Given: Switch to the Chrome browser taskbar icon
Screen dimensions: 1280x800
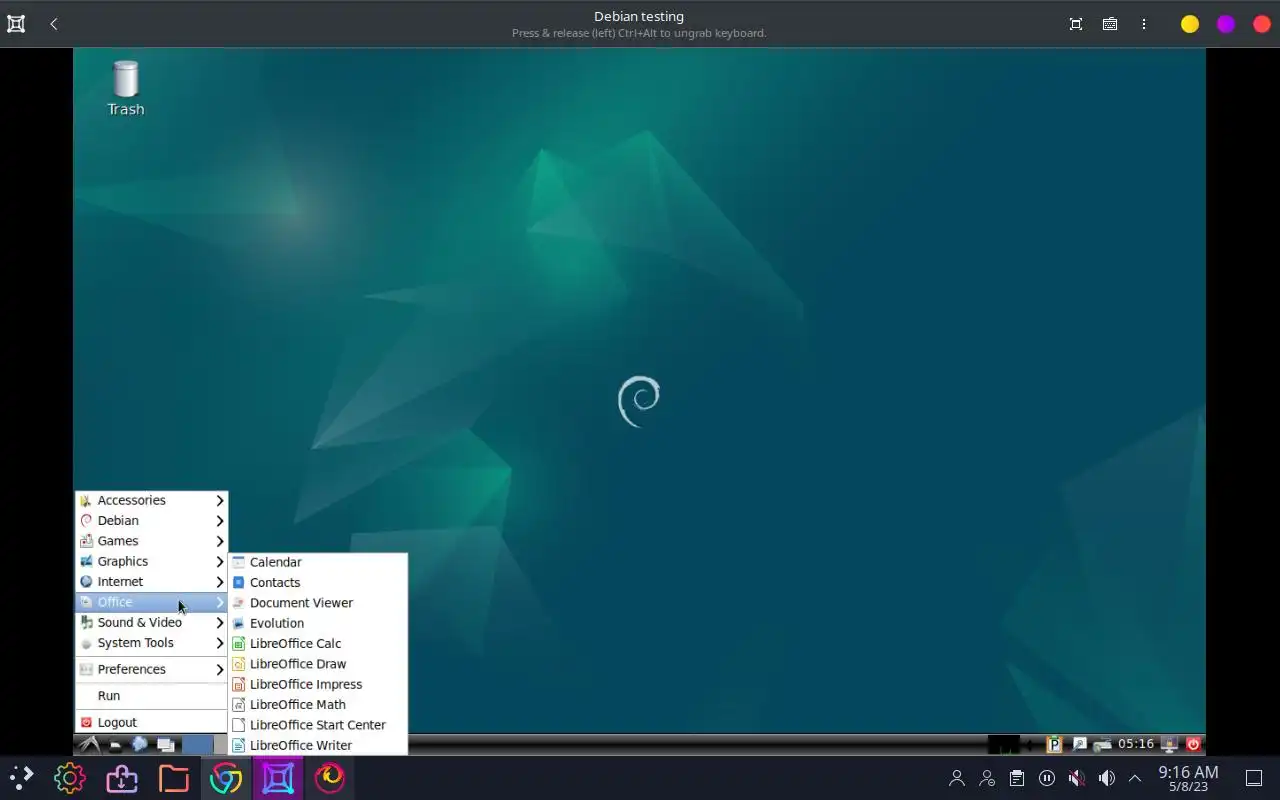Looking at the screenshot, I should coord(226,778).
